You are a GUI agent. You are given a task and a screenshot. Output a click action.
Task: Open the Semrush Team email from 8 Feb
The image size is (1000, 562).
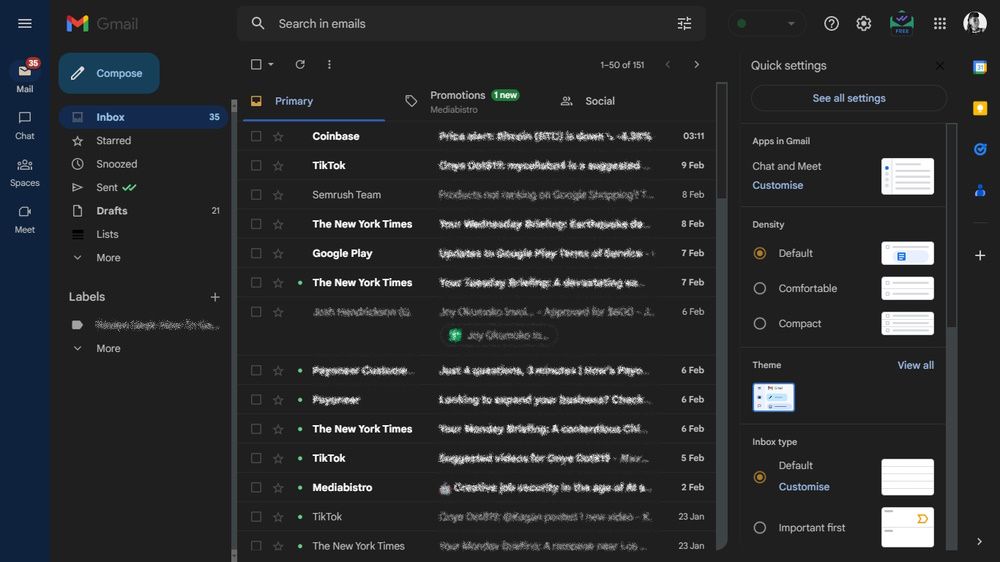[476, 195]
